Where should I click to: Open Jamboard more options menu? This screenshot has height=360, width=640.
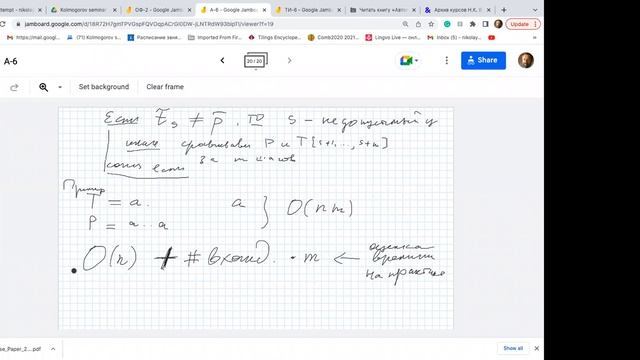447,60
